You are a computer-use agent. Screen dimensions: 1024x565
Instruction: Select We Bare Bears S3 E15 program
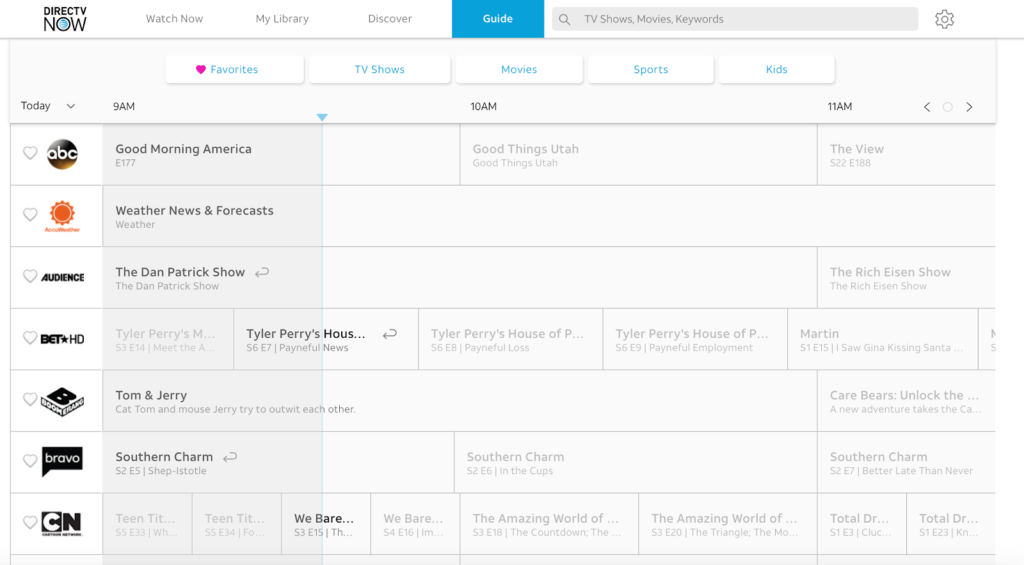(326, 524)
